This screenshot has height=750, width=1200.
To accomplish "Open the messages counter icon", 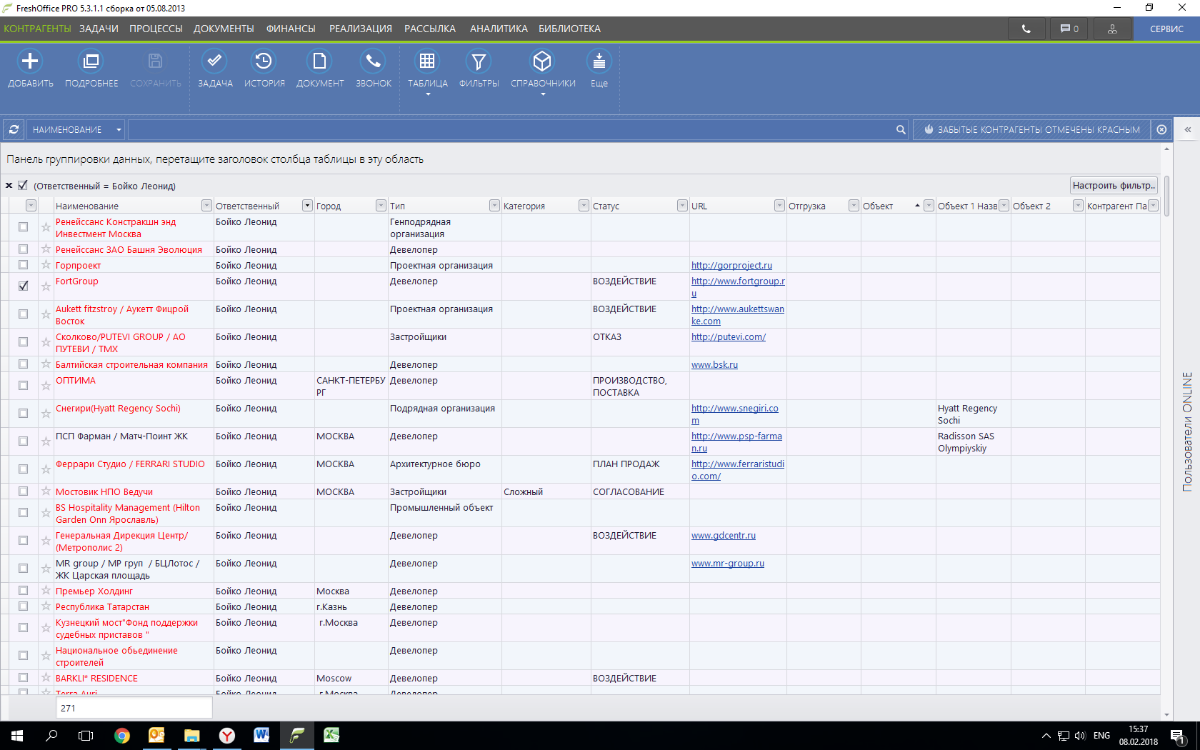I will (1069, 29).
